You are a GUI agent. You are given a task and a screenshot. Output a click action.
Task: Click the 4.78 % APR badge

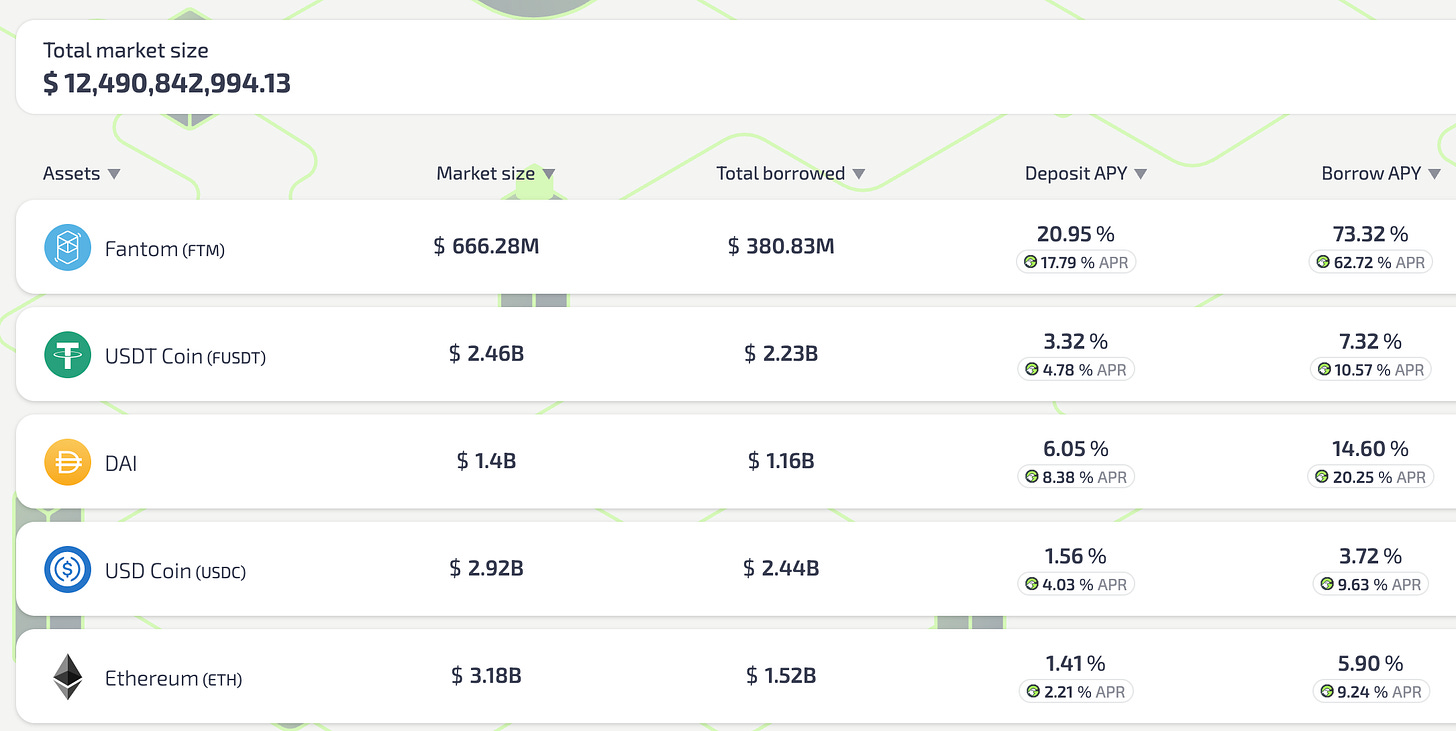click(x=1076, y=370)
